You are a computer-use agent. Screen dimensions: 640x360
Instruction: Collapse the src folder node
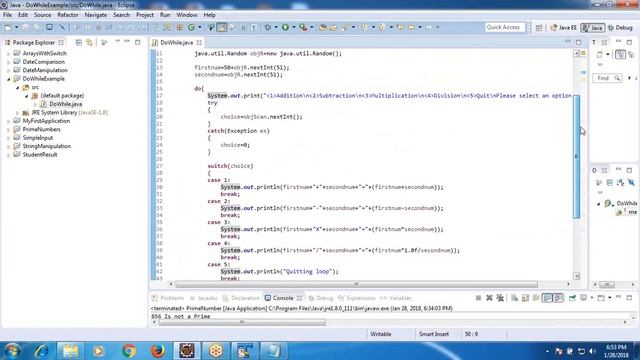click(18, 87)
